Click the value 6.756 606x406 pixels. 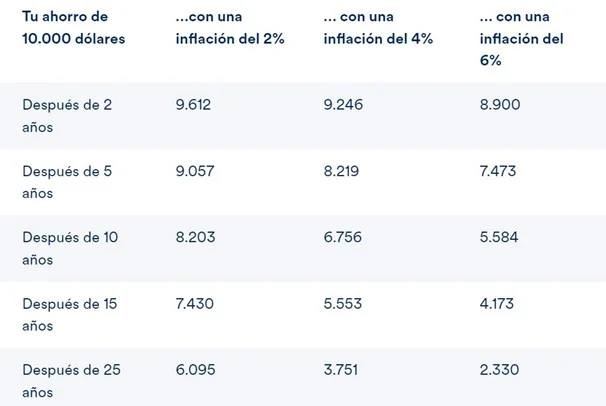[x=343, y=237]
